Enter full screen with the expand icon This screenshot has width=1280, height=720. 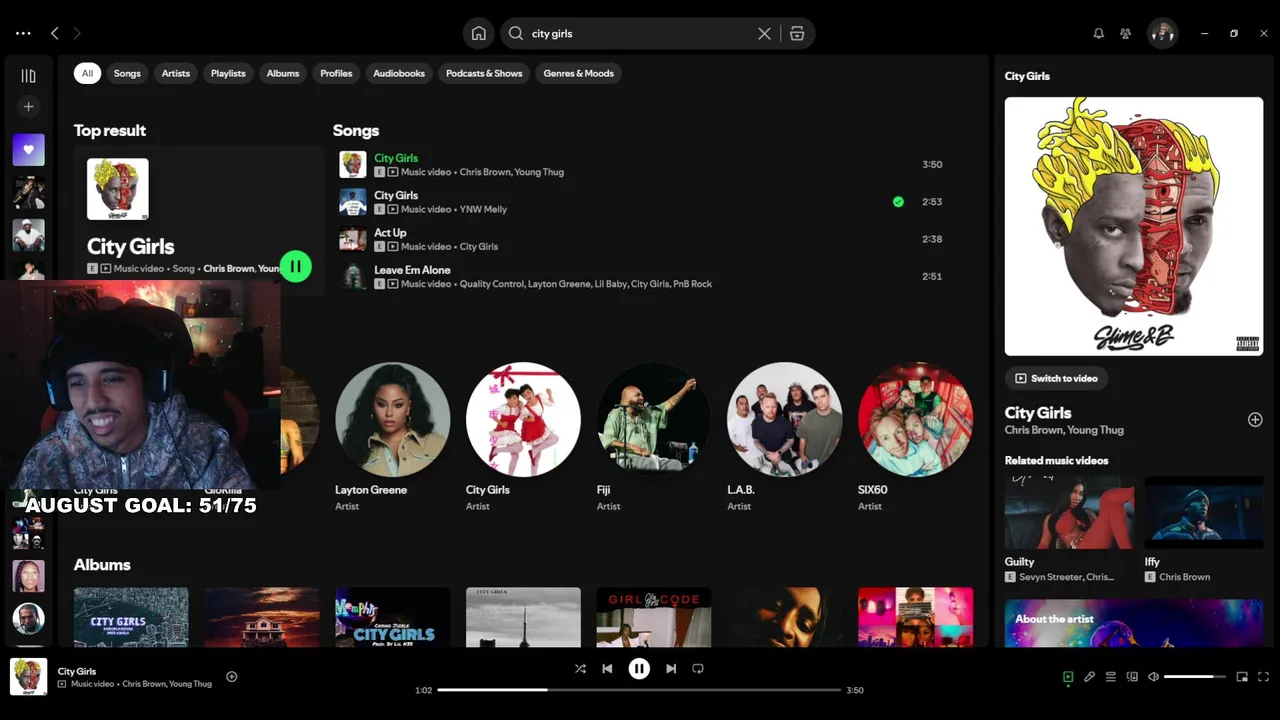(x=1263, y=677)
